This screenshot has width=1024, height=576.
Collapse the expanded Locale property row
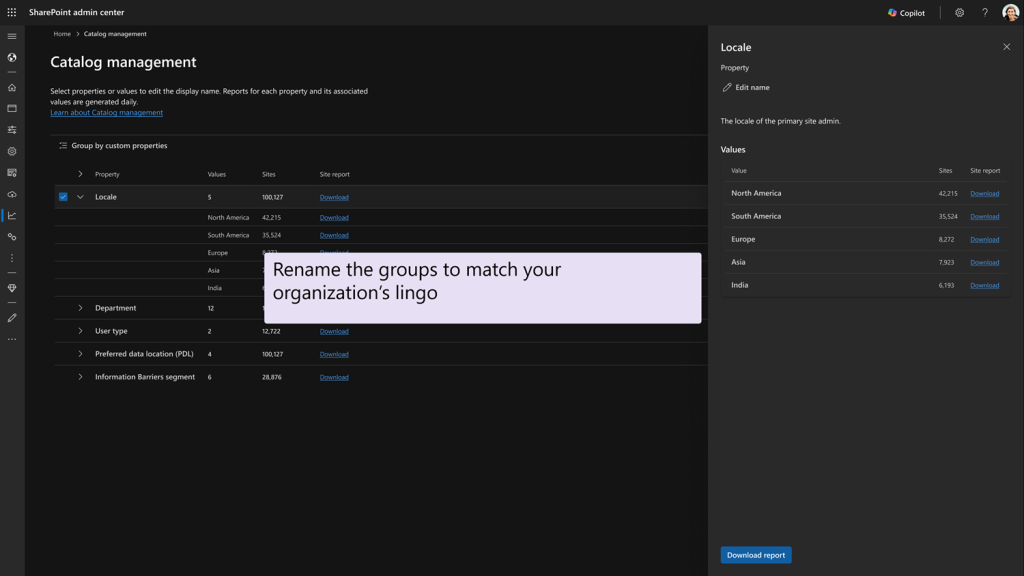(x=80, y=197)
